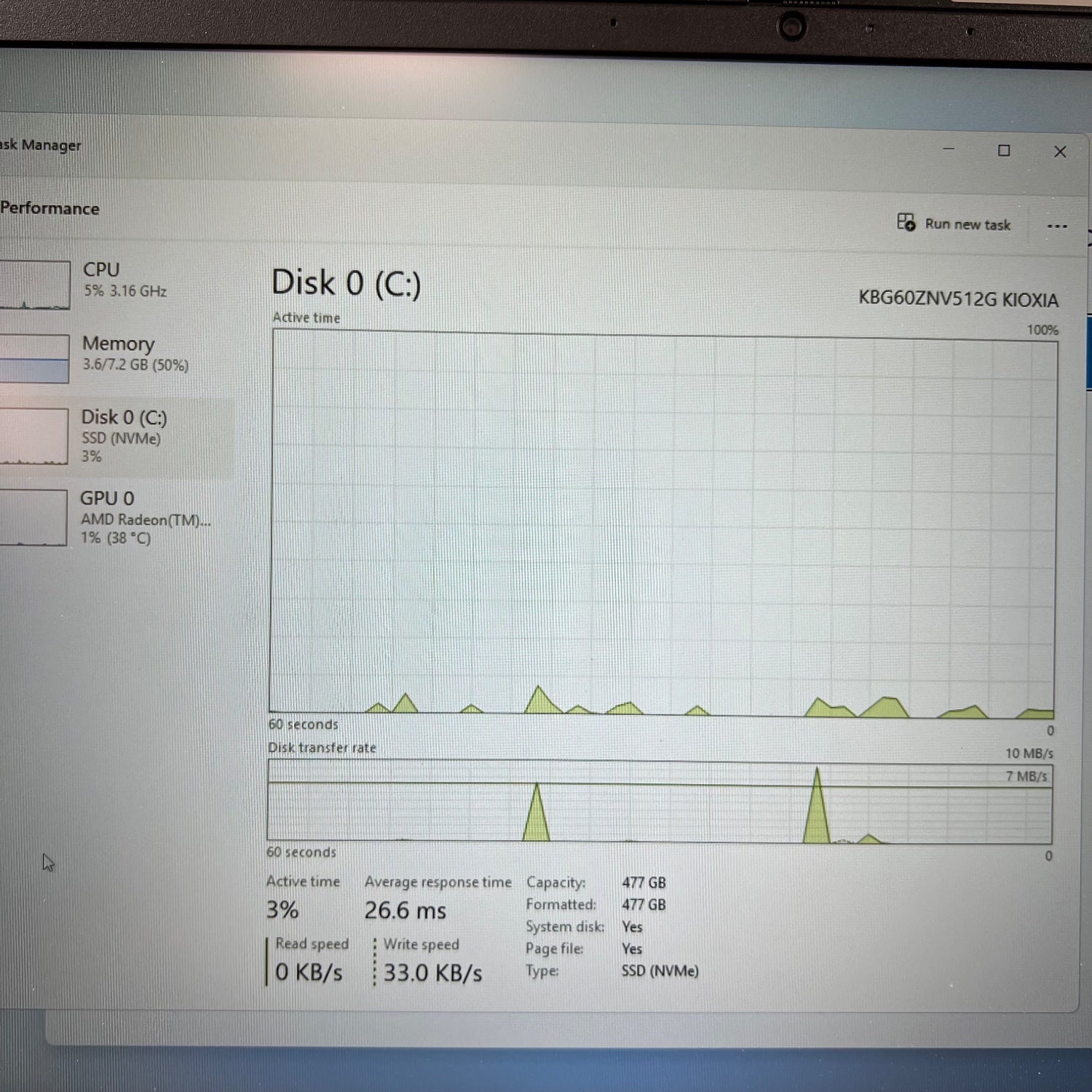The image size is (1092, 1092).
Task: Click the Write speed label
Action: pos(422,944)
